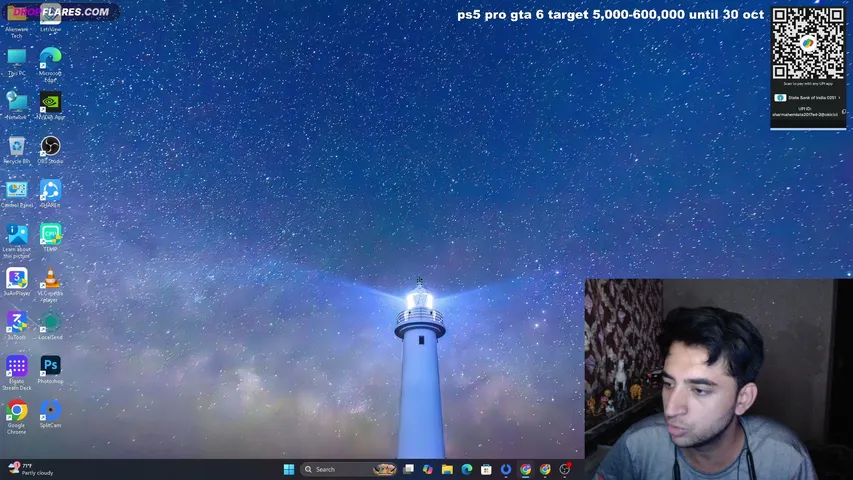This screenshot has width=853, height=480.
Task: Launch Copilot from the taskbar
Action: pyautogui.click(x=428, y=469)
